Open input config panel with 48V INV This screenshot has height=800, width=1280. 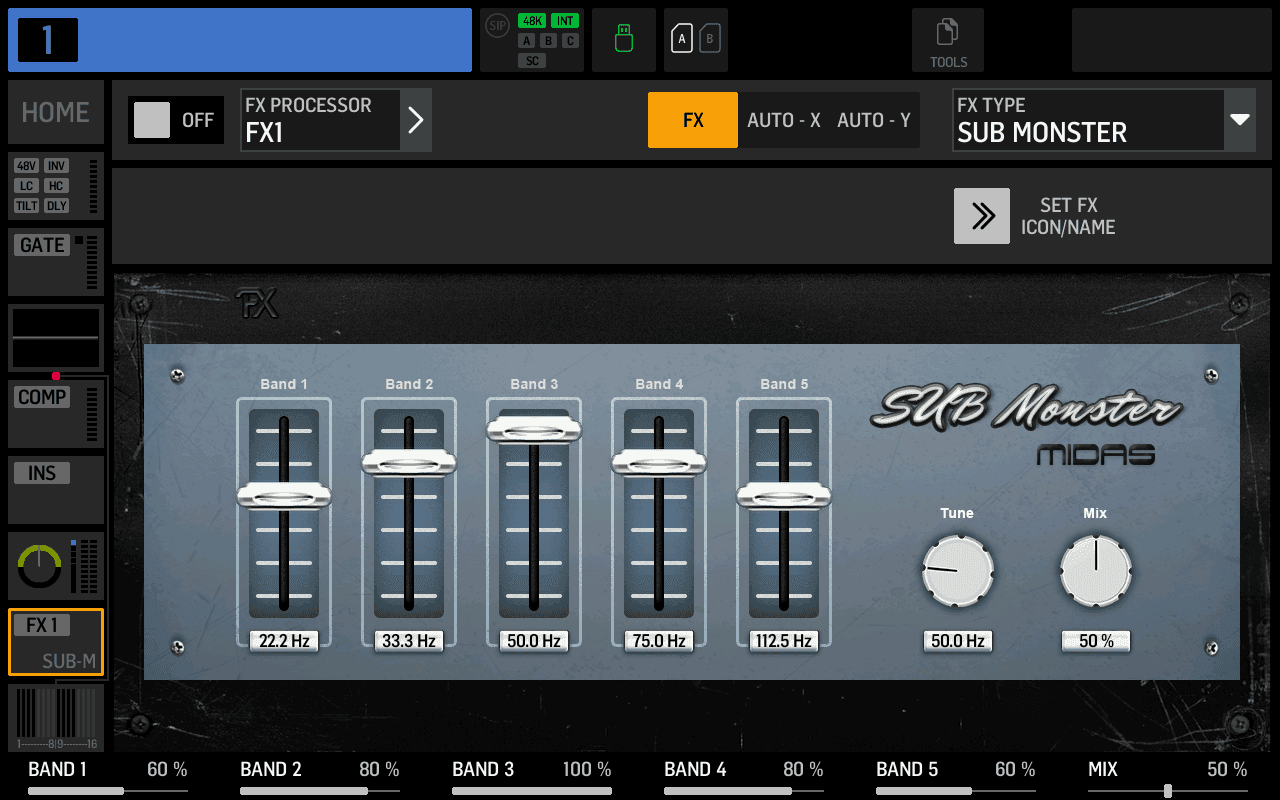pyautogui.click(x=56, y=186)
